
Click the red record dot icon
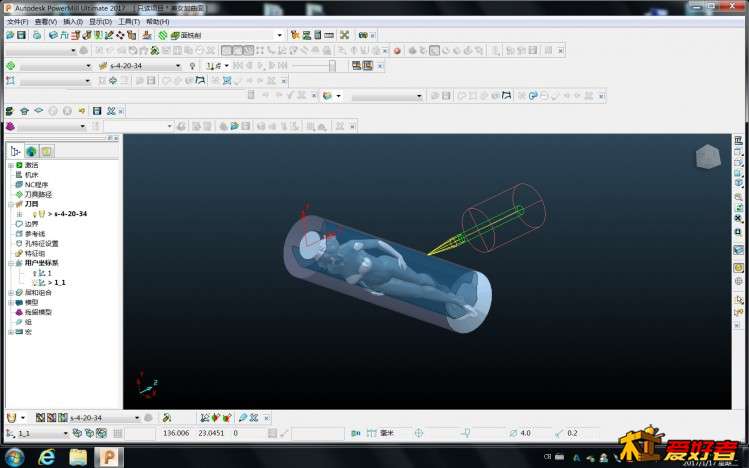[396, 50]
